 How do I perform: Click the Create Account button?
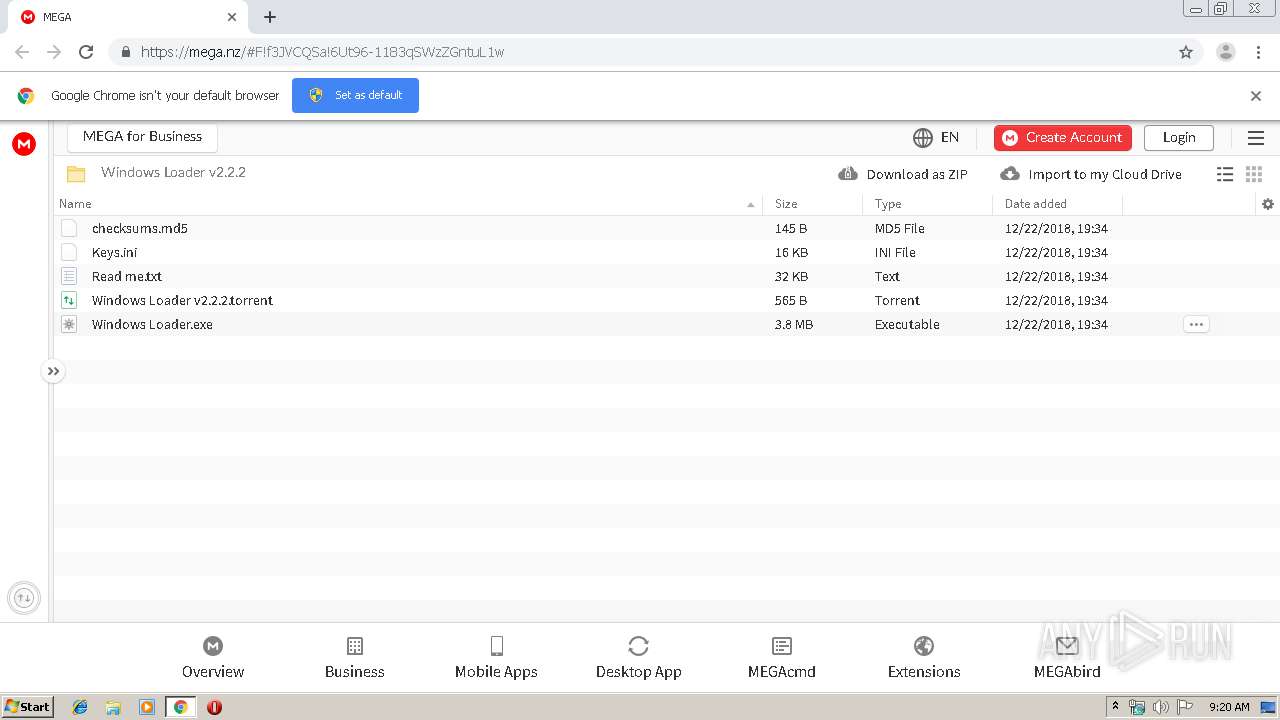point(1063,138)
